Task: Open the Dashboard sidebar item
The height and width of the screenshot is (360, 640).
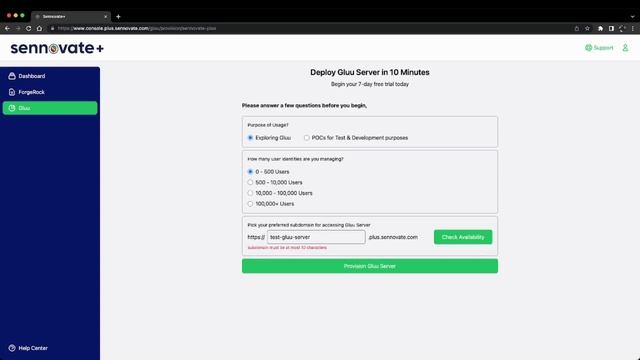Action: pyautogui.click(x=50, y=76)
